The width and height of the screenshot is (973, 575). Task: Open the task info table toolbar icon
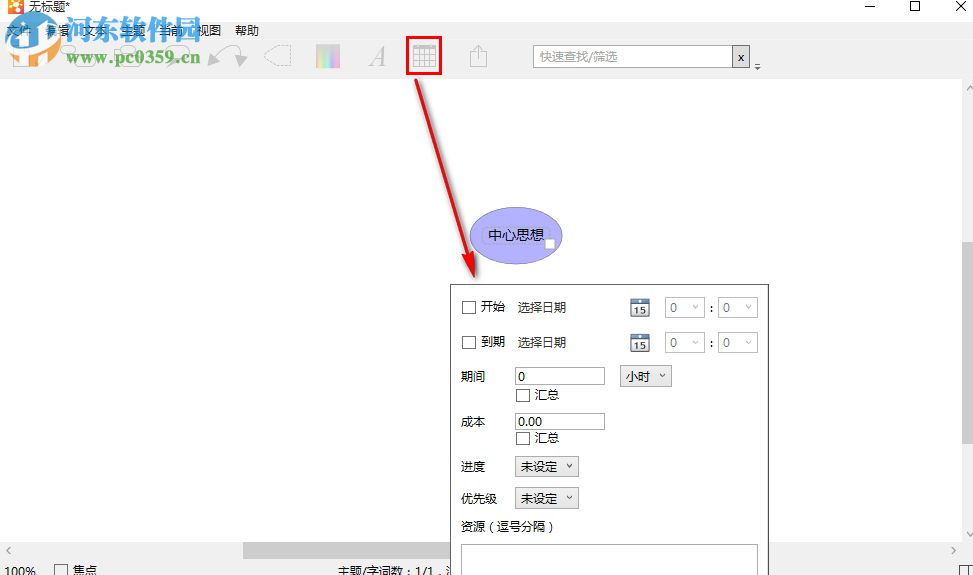(x=424, y=56)
